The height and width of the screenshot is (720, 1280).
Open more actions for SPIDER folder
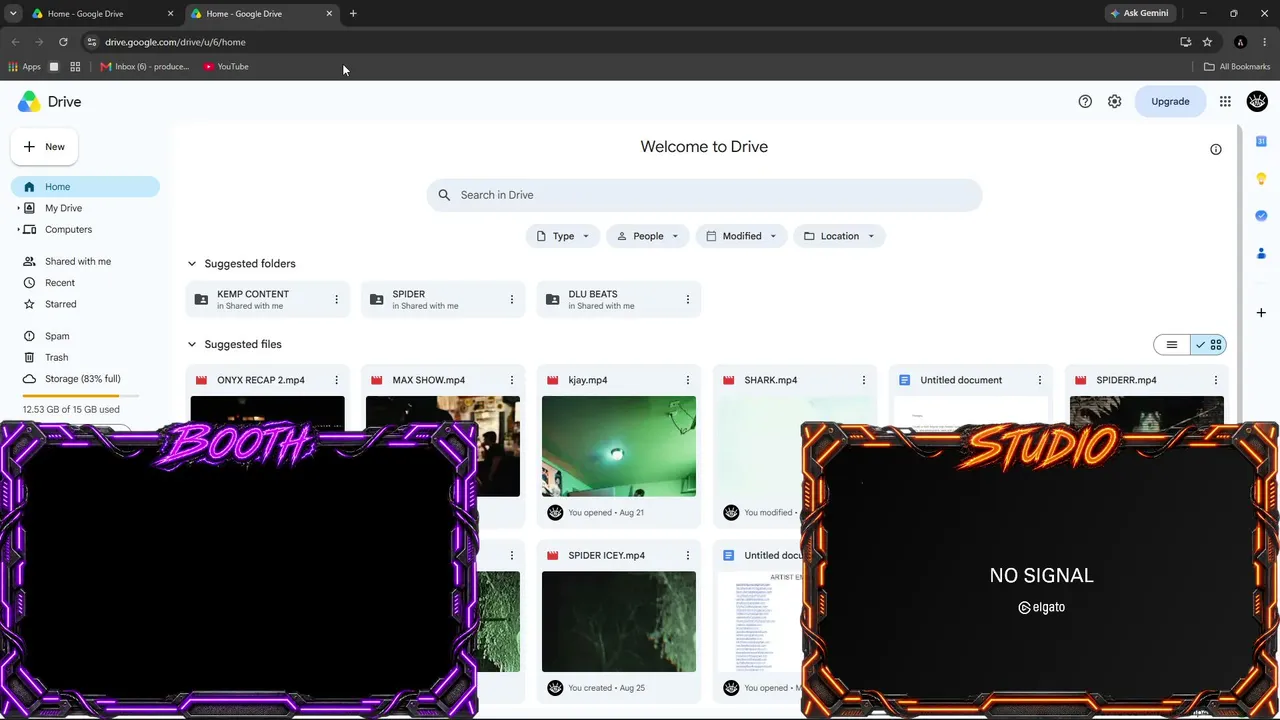click(x=512, y=299)
